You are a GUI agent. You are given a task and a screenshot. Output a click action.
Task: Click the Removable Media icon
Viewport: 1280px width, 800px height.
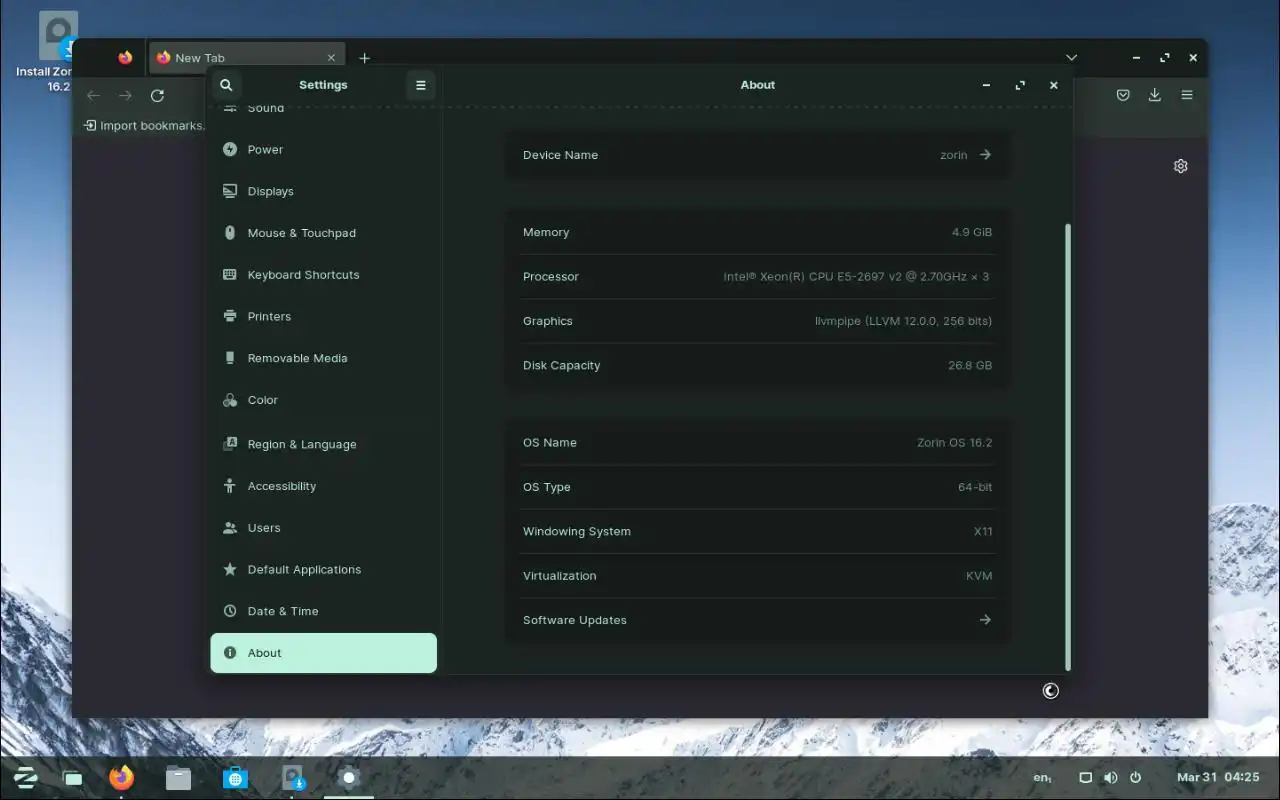click(230, 358)
